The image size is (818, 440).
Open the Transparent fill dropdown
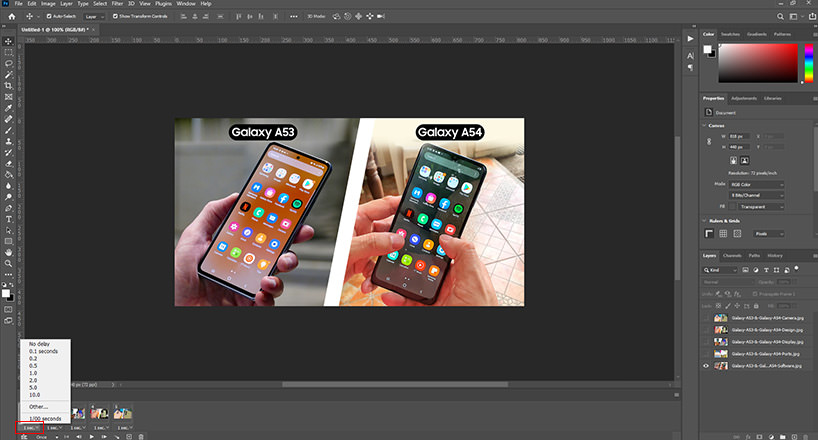pyautogui.click(x=761, y=207)
